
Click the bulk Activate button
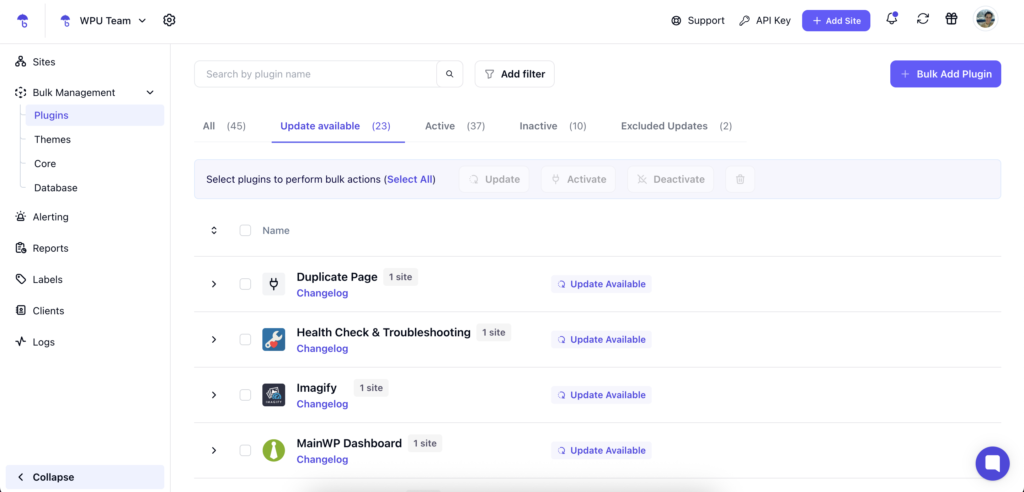tap(578, 179)
